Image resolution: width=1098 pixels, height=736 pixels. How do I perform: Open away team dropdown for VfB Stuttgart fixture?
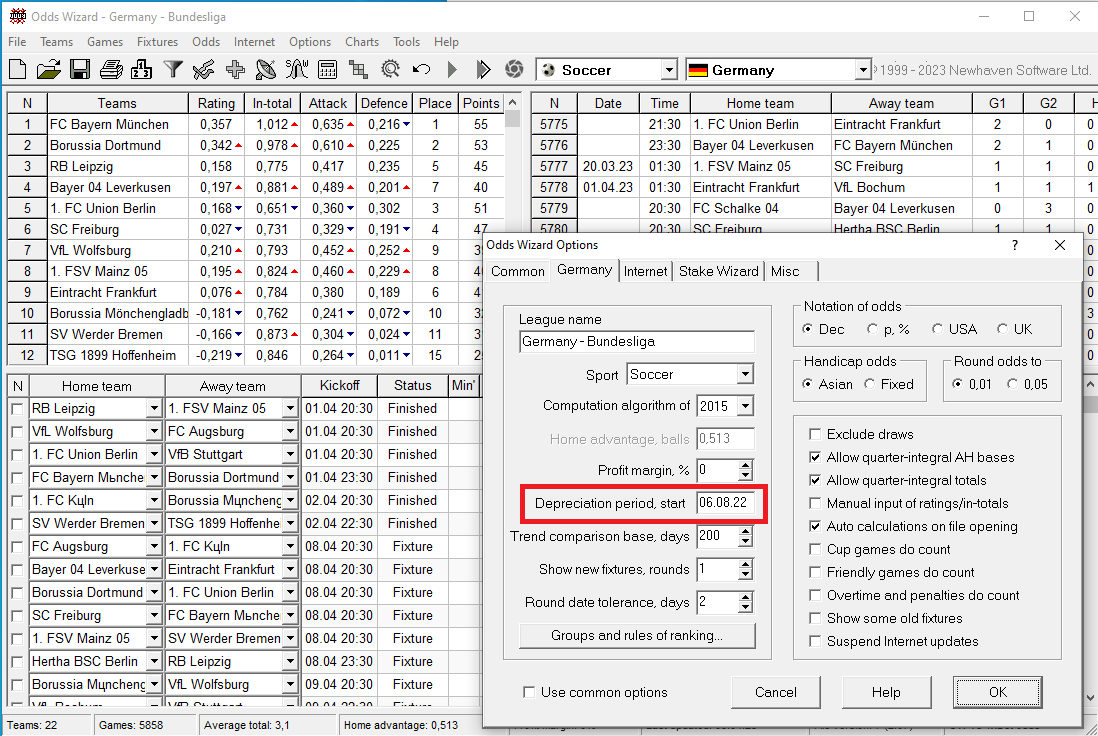290,454
